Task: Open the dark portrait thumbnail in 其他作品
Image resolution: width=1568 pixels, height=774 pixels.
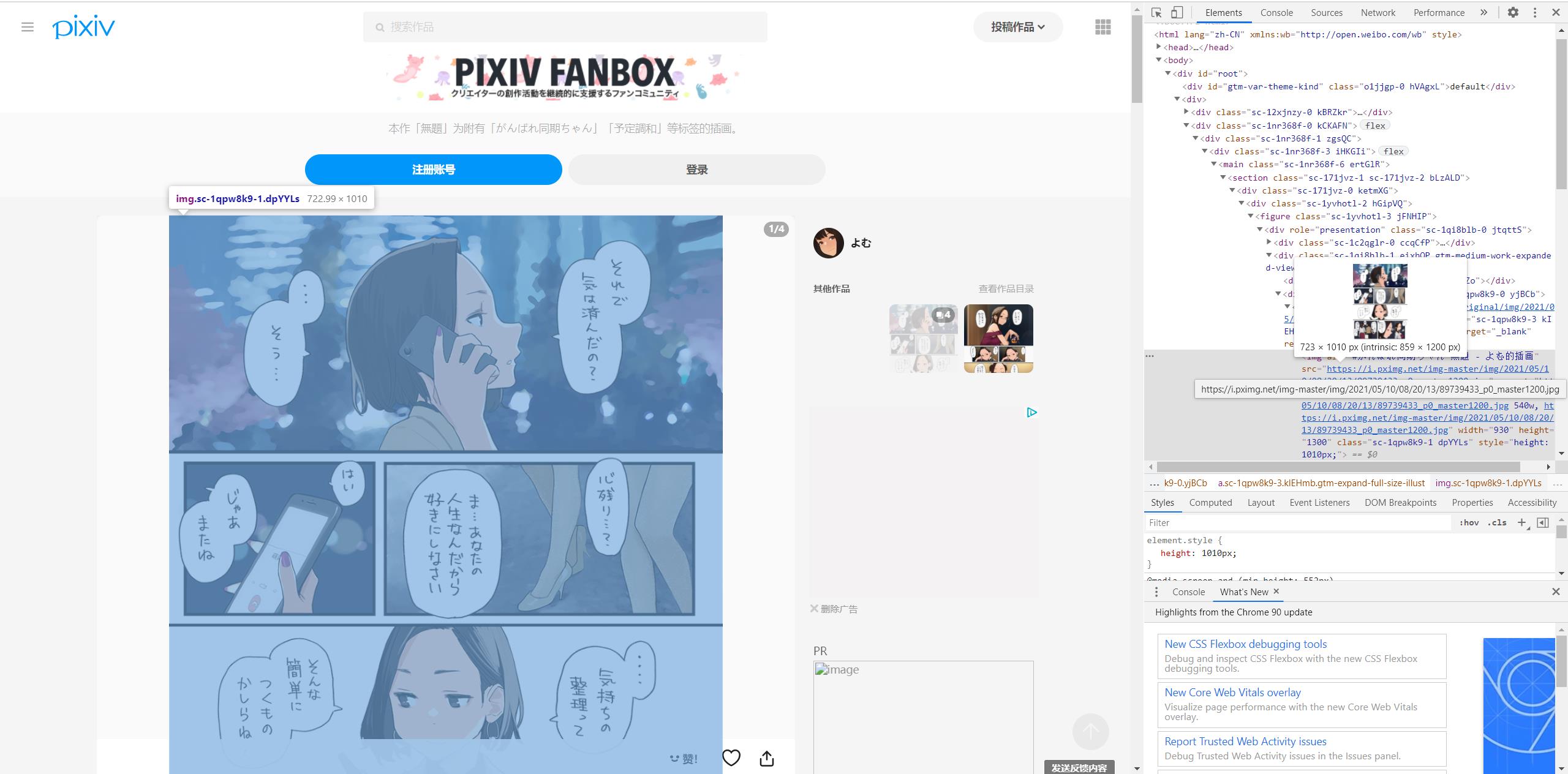Action: [998, 338]
